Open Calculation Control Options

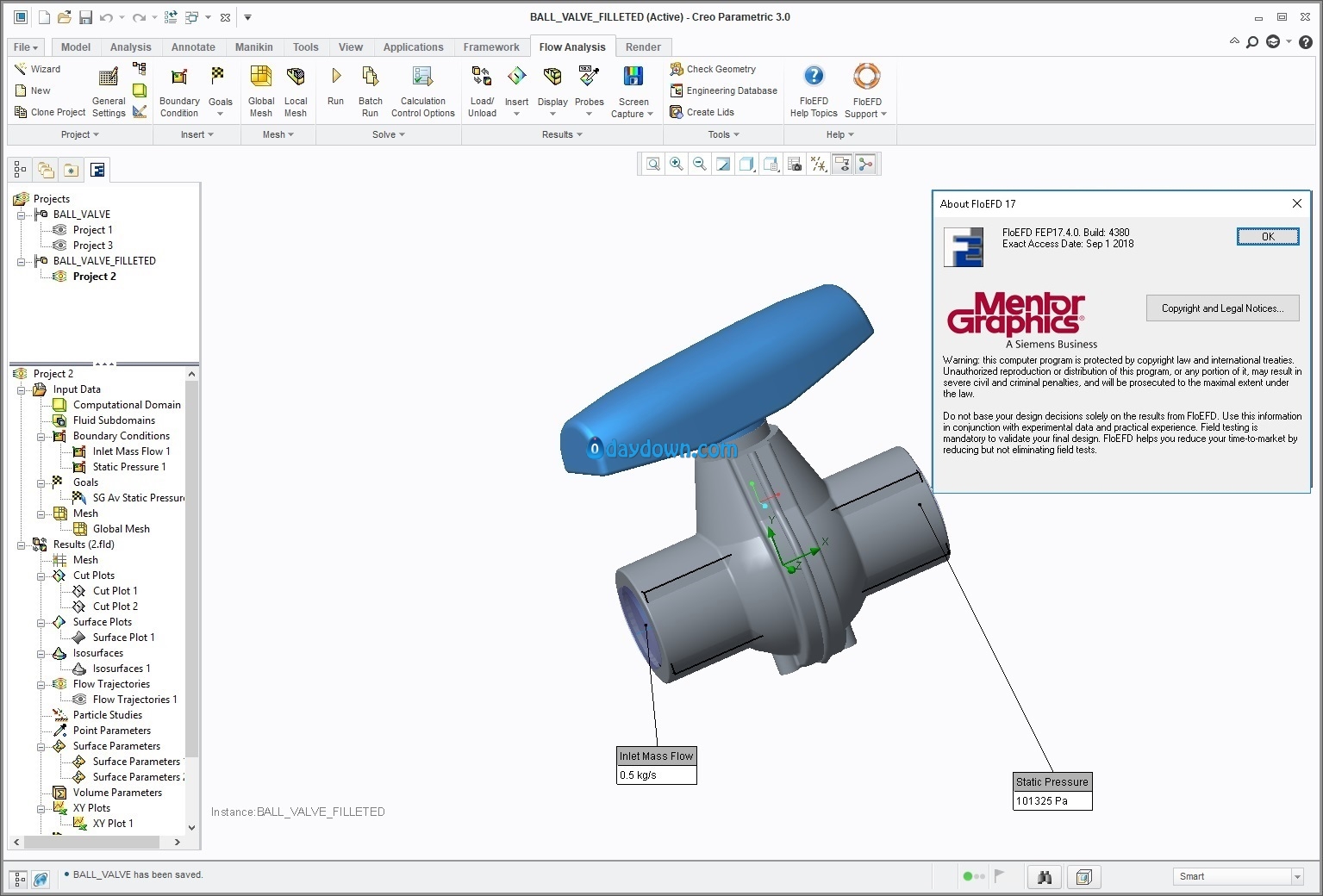coord(423,93)
